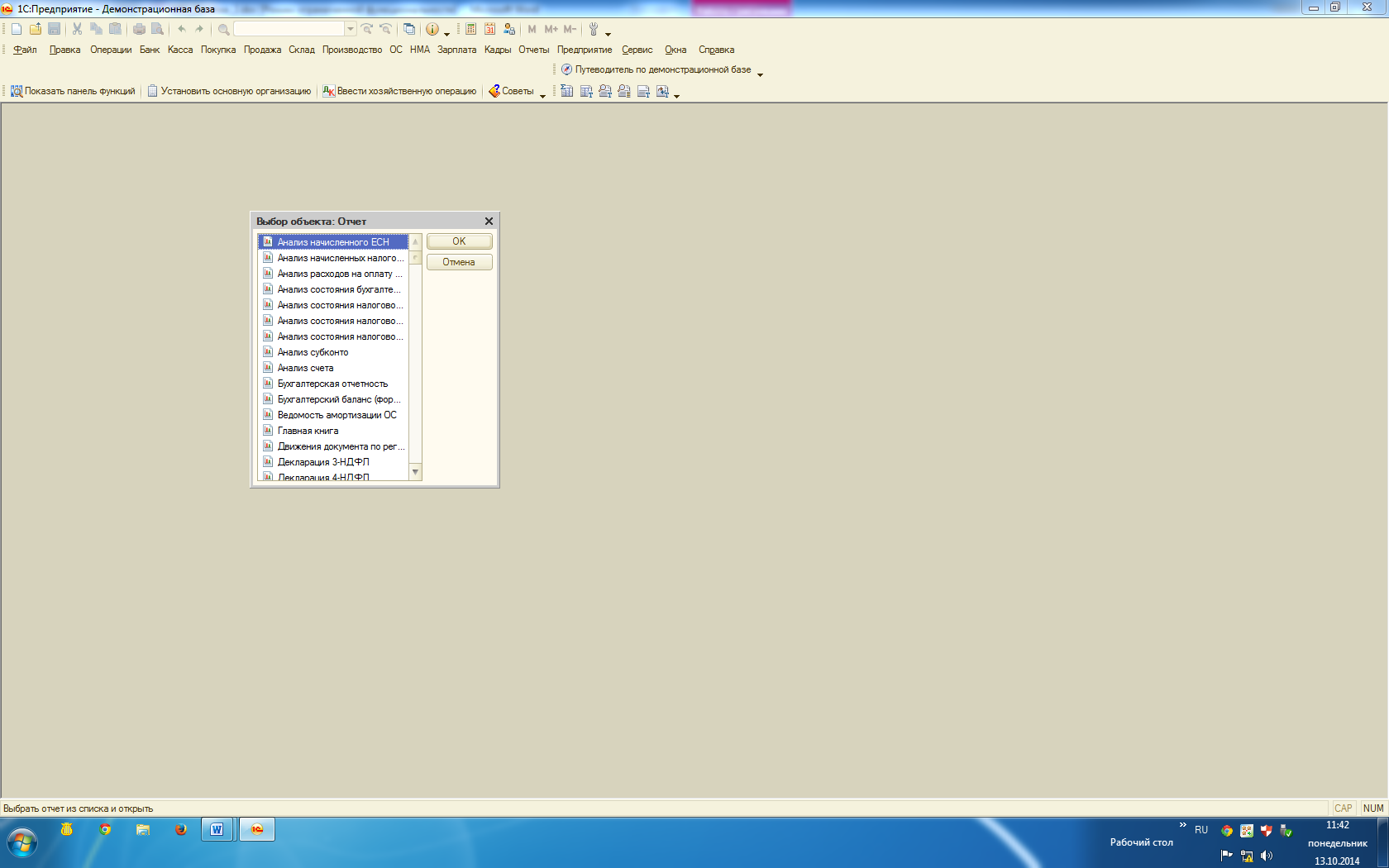Viewport: 1389px width, 868px height.
Task: Click the user with lock icon
Action: coord(509,29)
